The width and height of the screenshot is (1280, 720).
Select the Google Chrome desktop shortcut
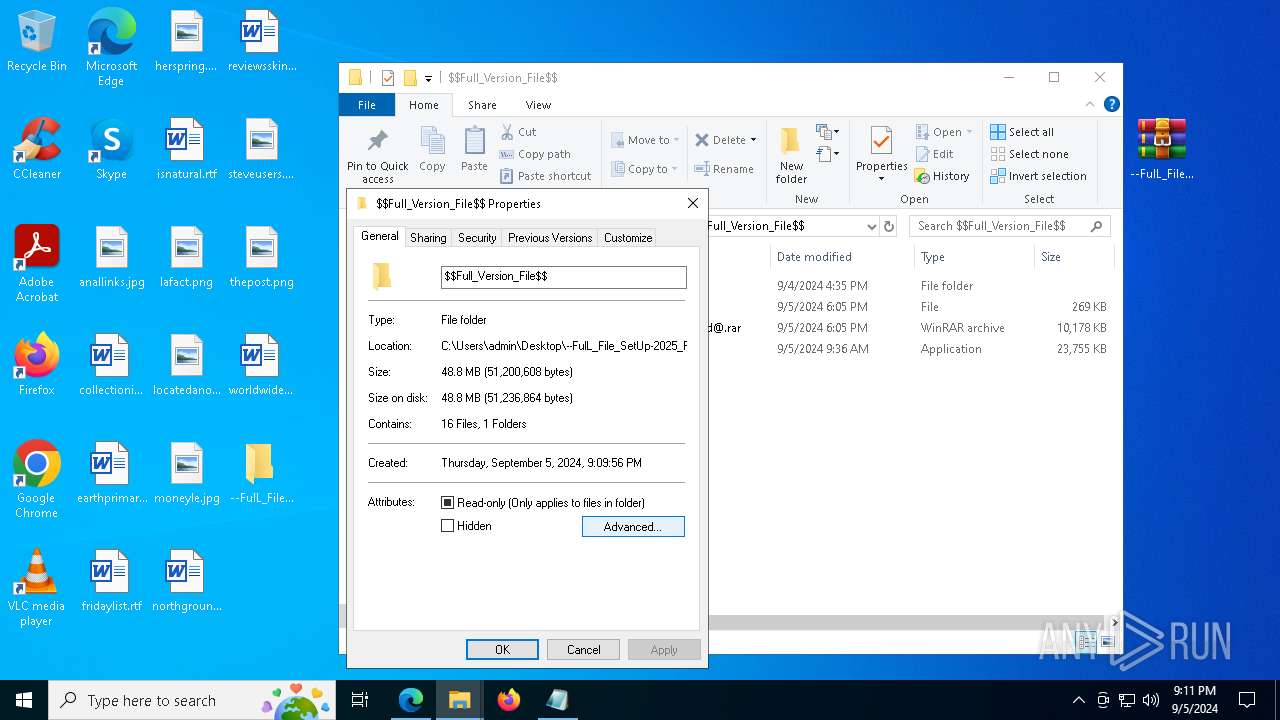click(x=37, y=480)
